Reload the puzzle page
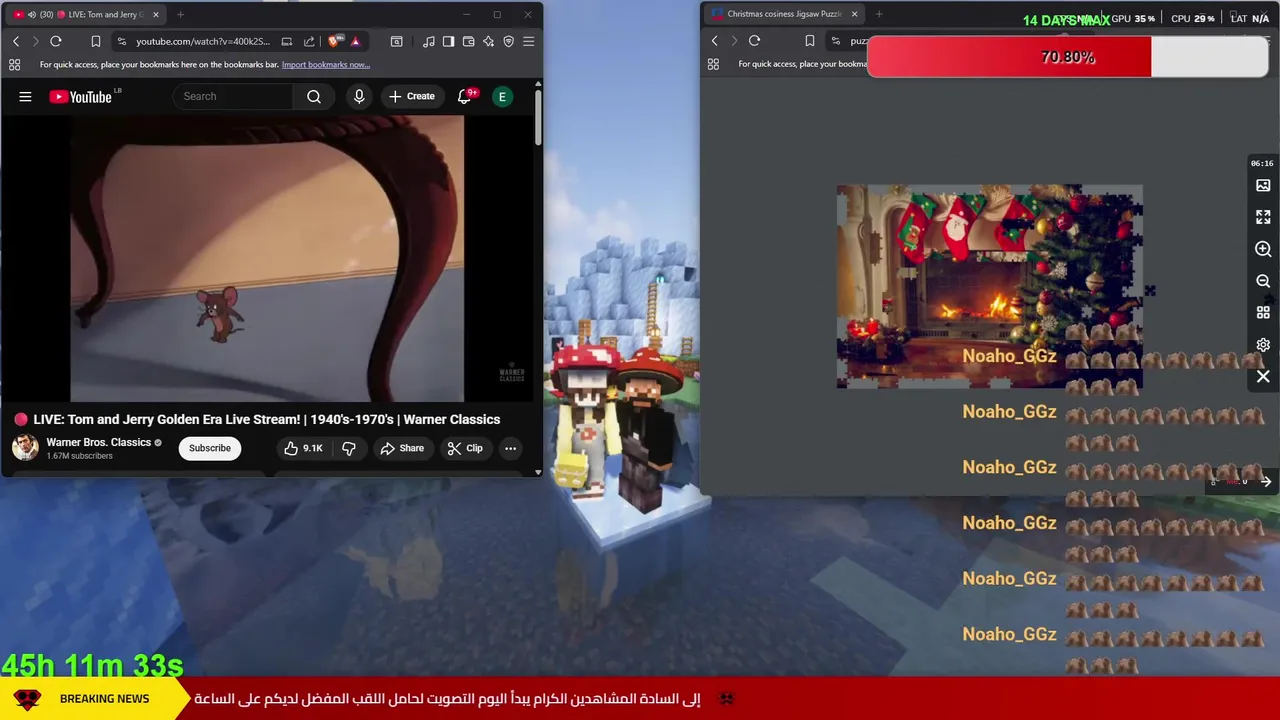 coord(754,41)
